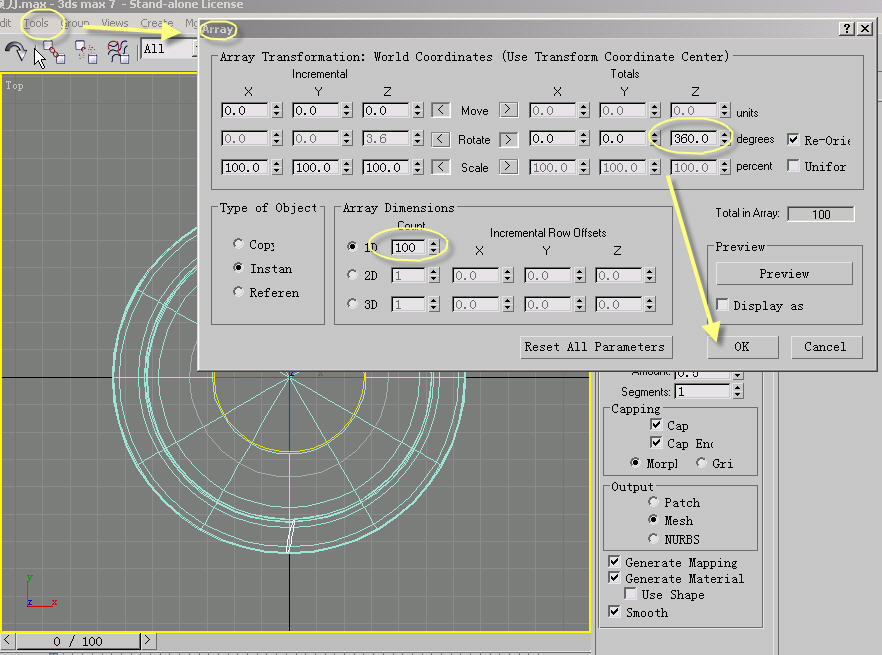The width and height of the screenshot is (882, 655).
Task: Click Reset All Parameters button
Action: click(595, 347)
